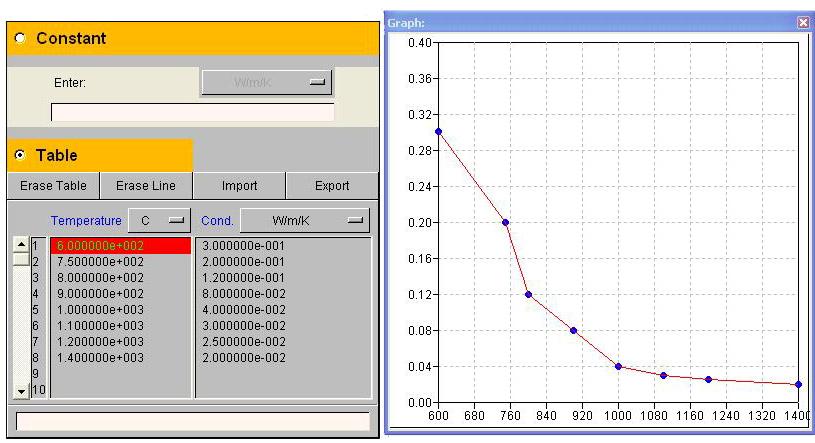
Task: Click the Erase Table button
Action: [x=53, y=186]
